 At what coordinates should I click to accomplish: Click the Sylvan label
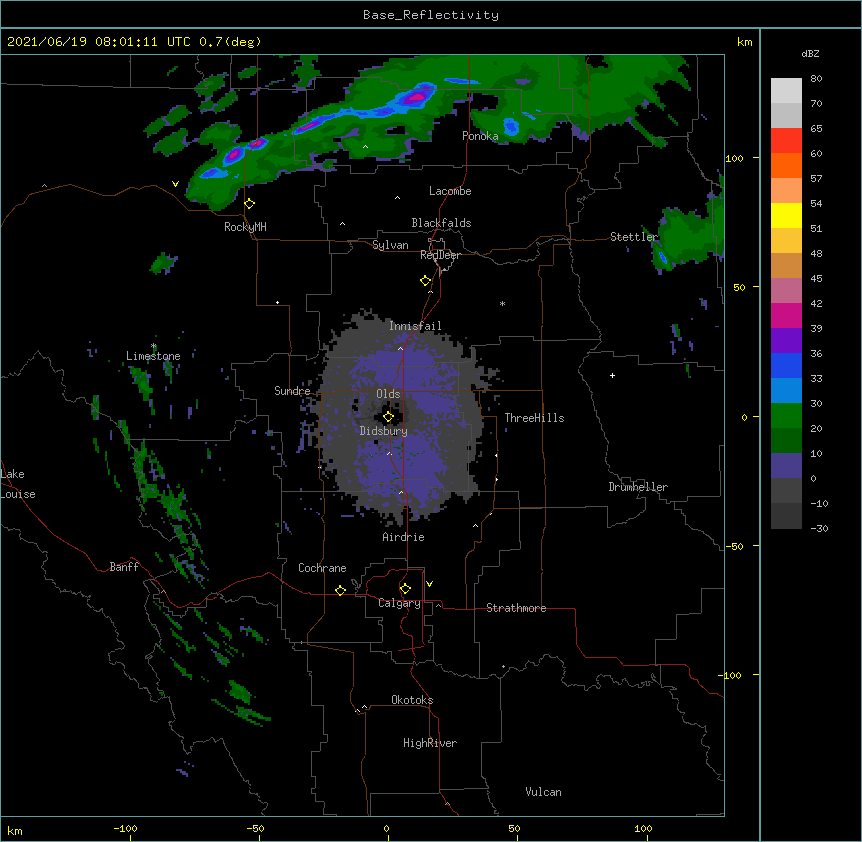390,245
